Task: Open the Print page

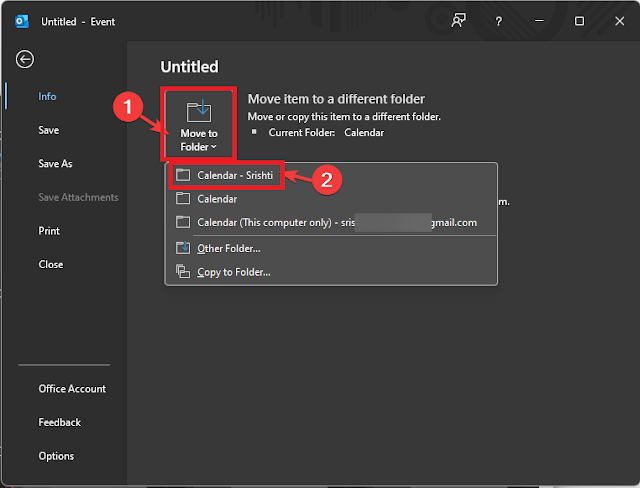Action: pyautogui.click(x=49, y=231)
